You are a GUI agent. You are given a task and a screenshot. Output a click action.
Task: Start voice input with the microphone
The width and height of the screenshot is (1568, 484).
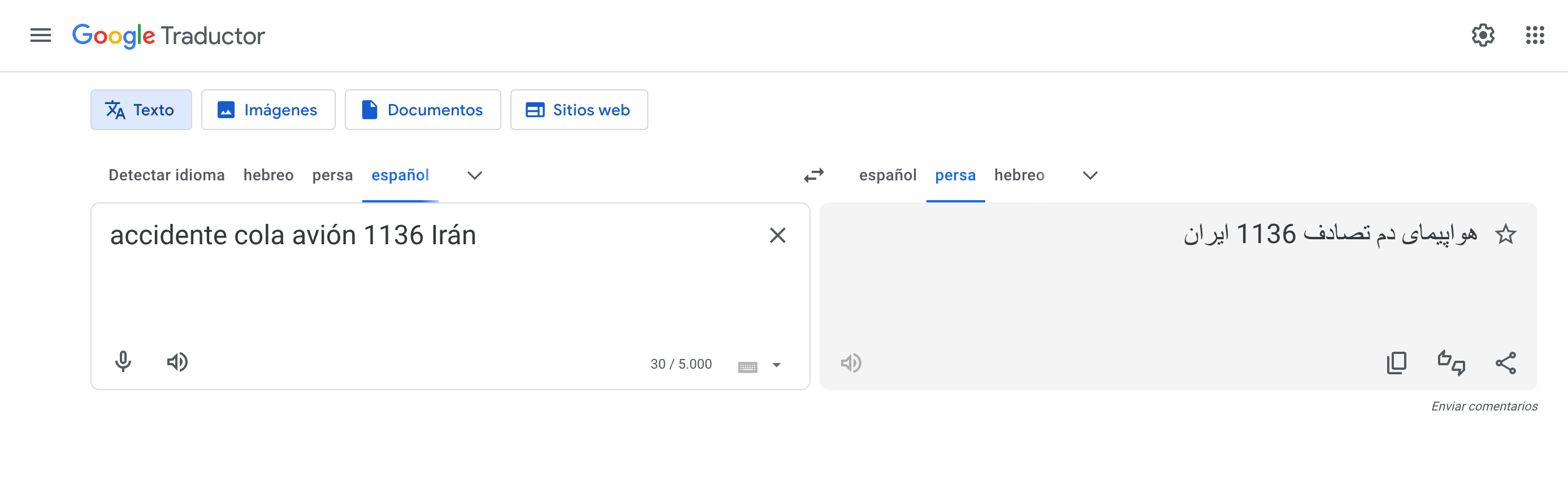pyautogui.click(x=123, y=362)
